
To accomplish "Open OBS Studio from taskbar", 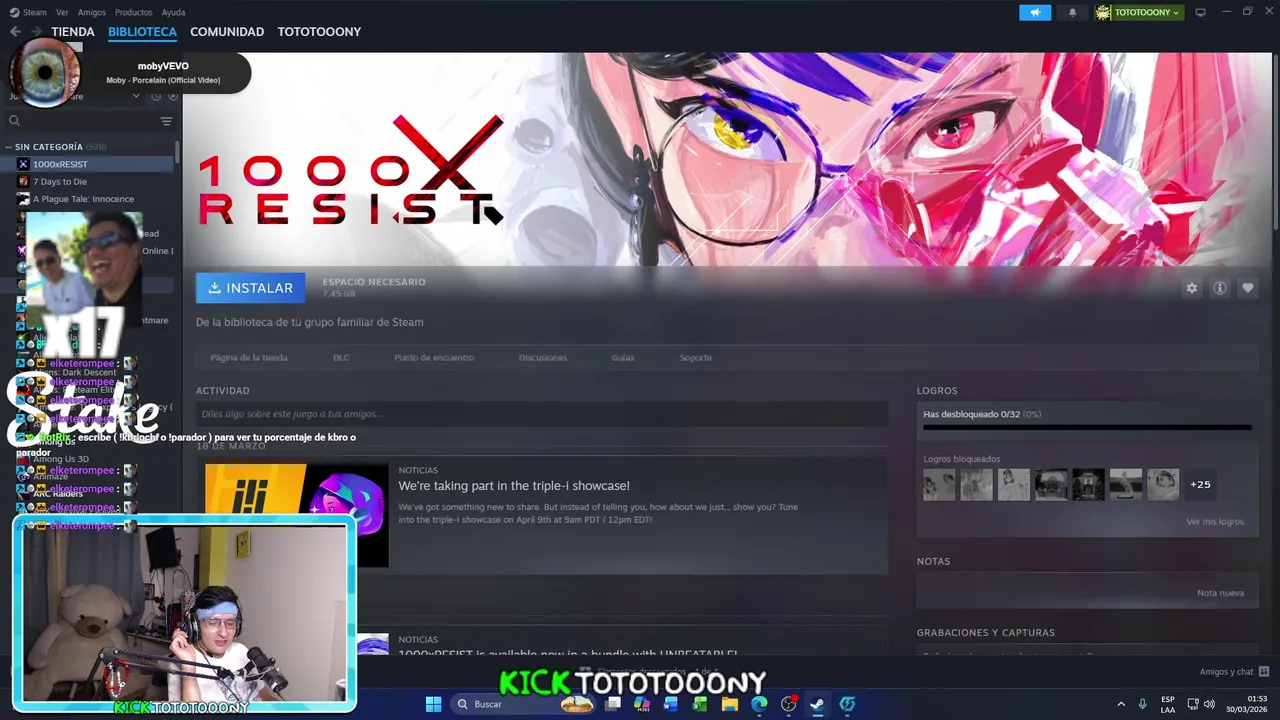I will coord(789,704).
